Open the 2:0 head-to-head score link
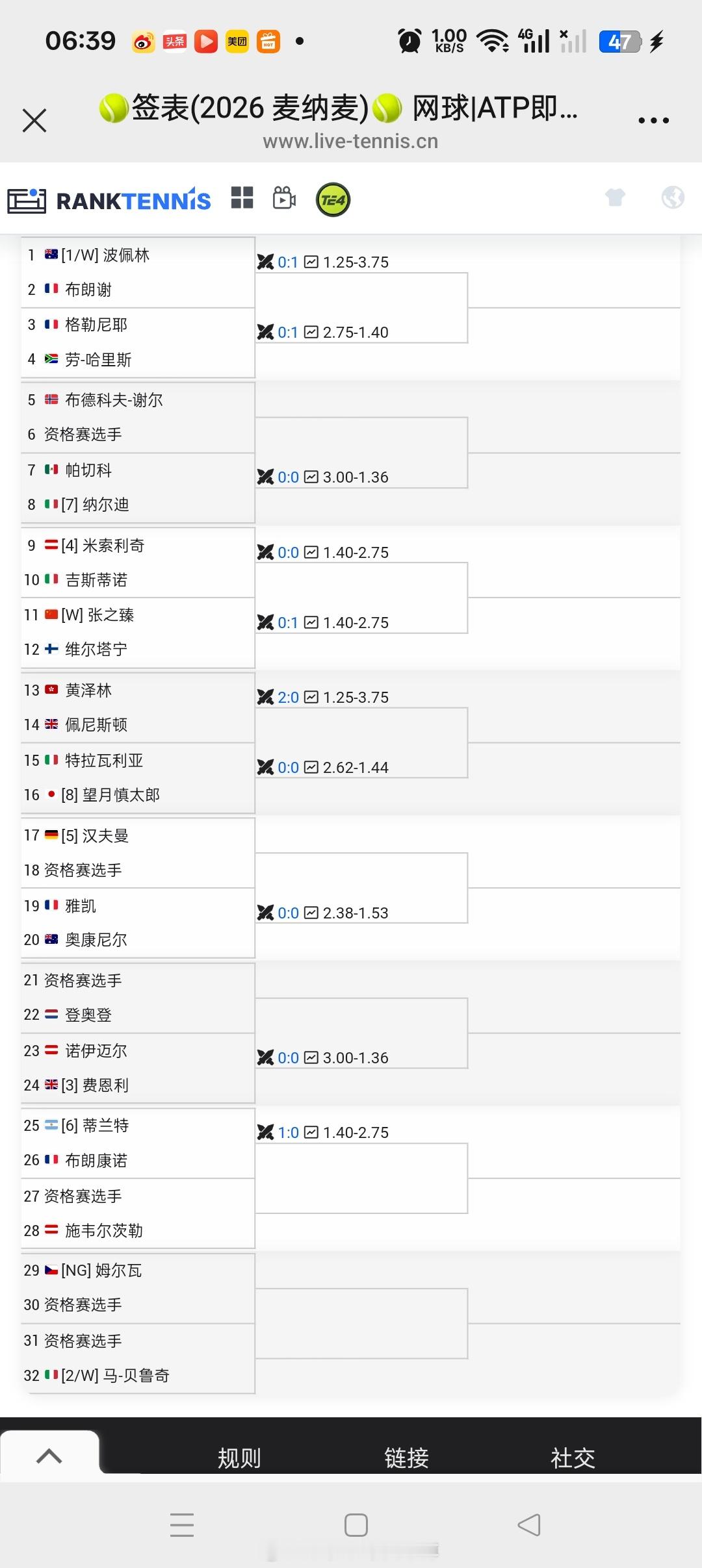The width and height of the screenshot is (702, 1568). pos(288,697)
